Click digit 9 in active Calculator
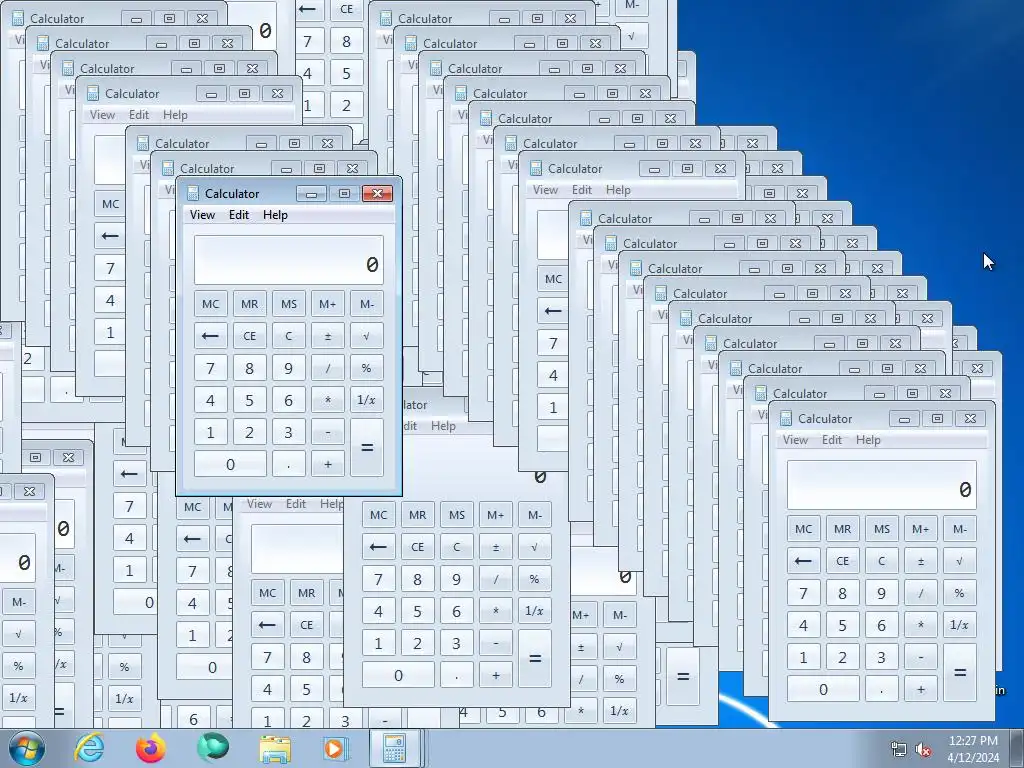Screen dimensions: 1024x768 click(289, 368)
